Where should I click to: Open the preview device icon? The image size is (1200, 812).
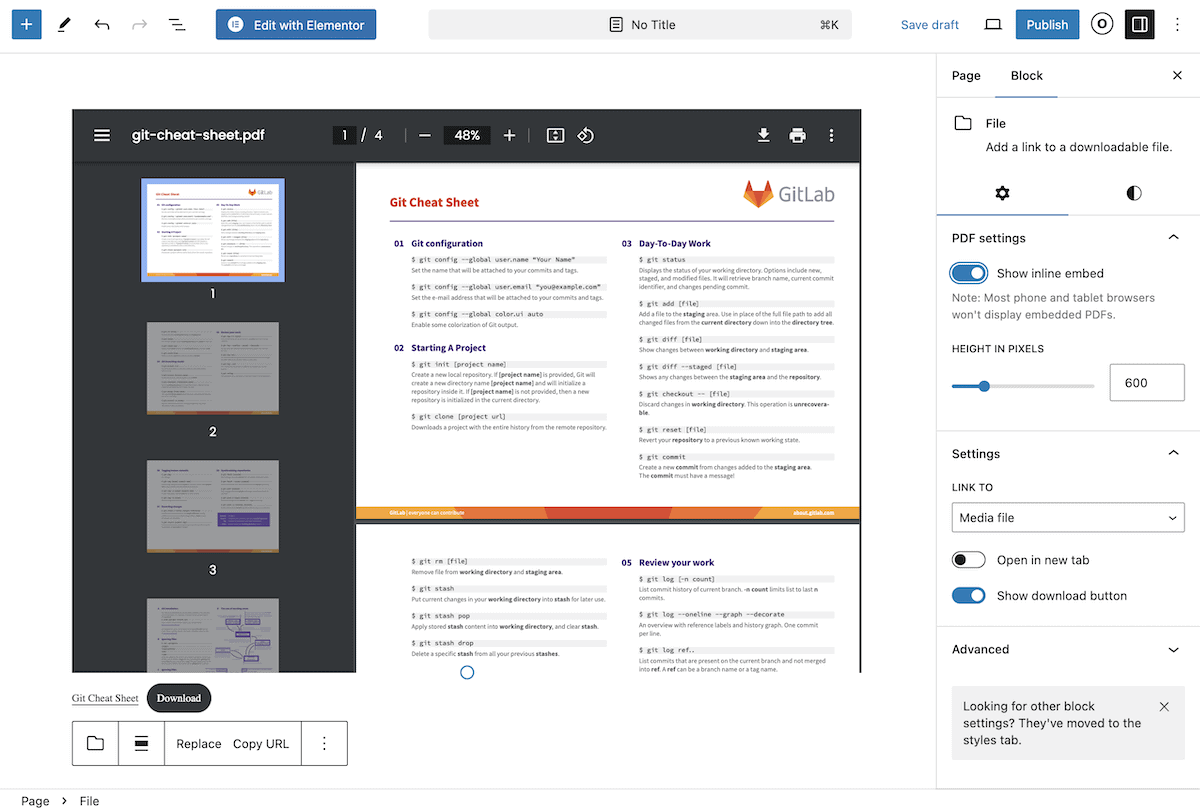tap(993, 25)
